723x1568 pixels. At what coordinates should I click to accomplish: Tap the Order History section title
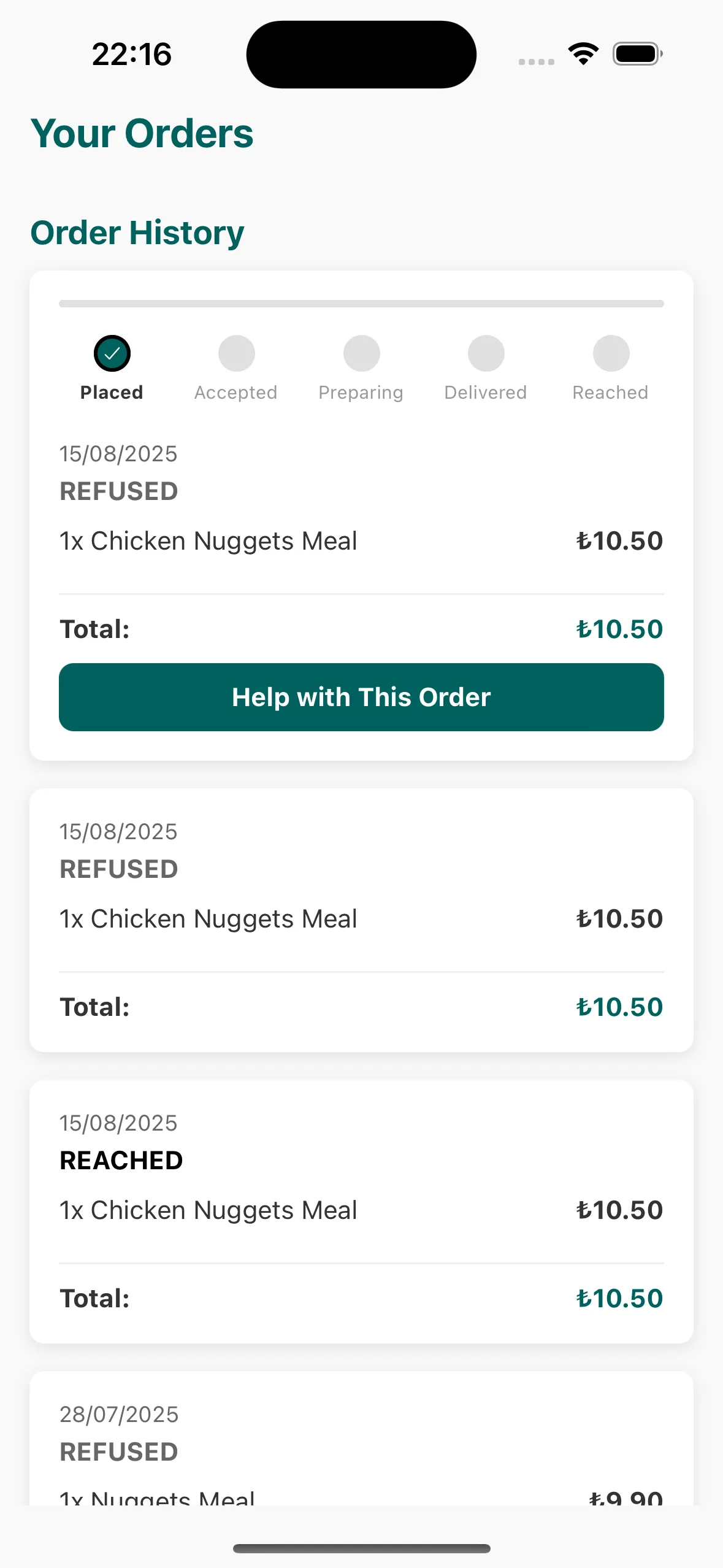(137, 233)
